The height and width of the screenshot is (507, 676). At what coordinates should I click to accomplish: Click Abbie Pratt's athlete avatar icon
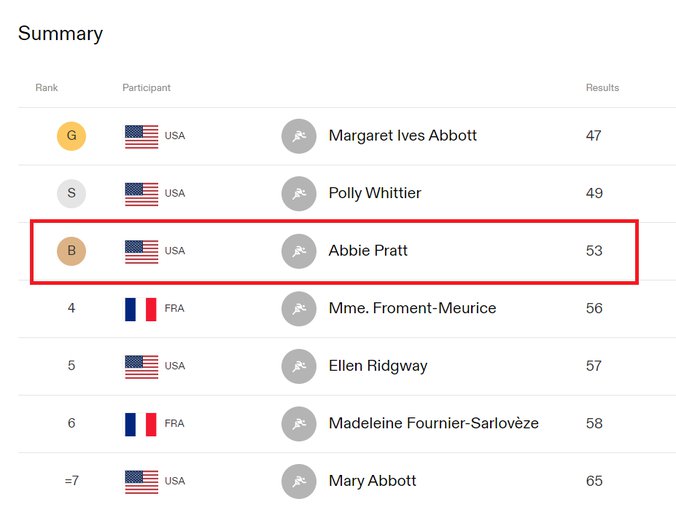[x=299, y=251]
